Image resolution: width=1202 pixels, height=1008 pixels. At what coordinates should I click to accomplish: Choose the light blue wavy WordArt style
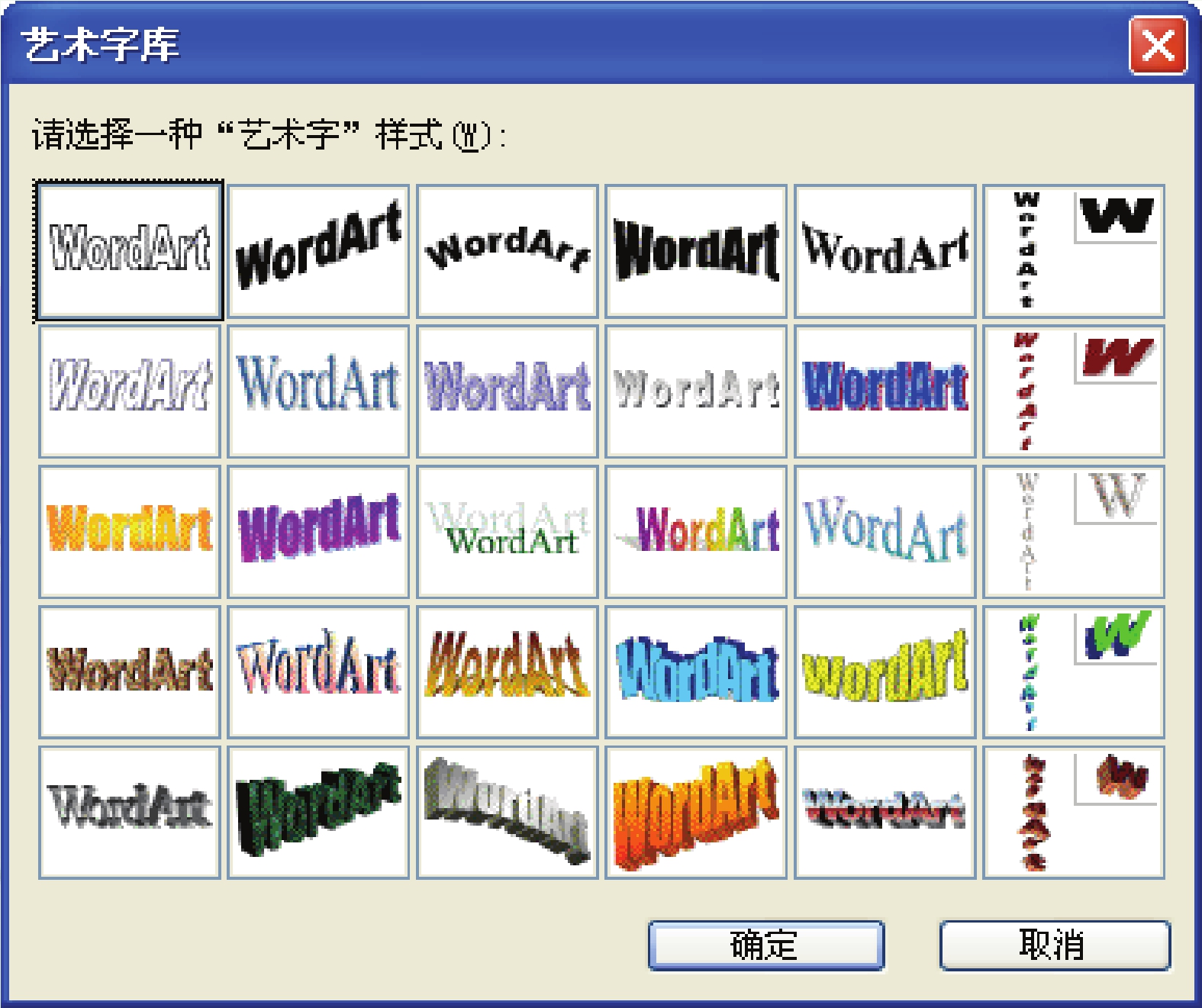(x=885, y=532)
